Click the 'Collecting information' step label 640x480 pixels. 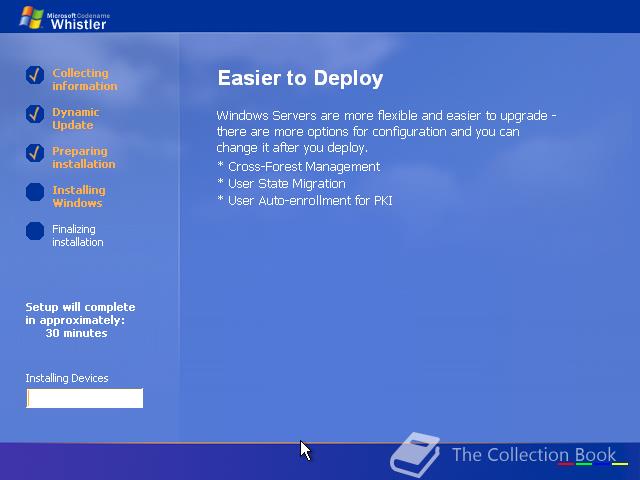click(84, 79)
